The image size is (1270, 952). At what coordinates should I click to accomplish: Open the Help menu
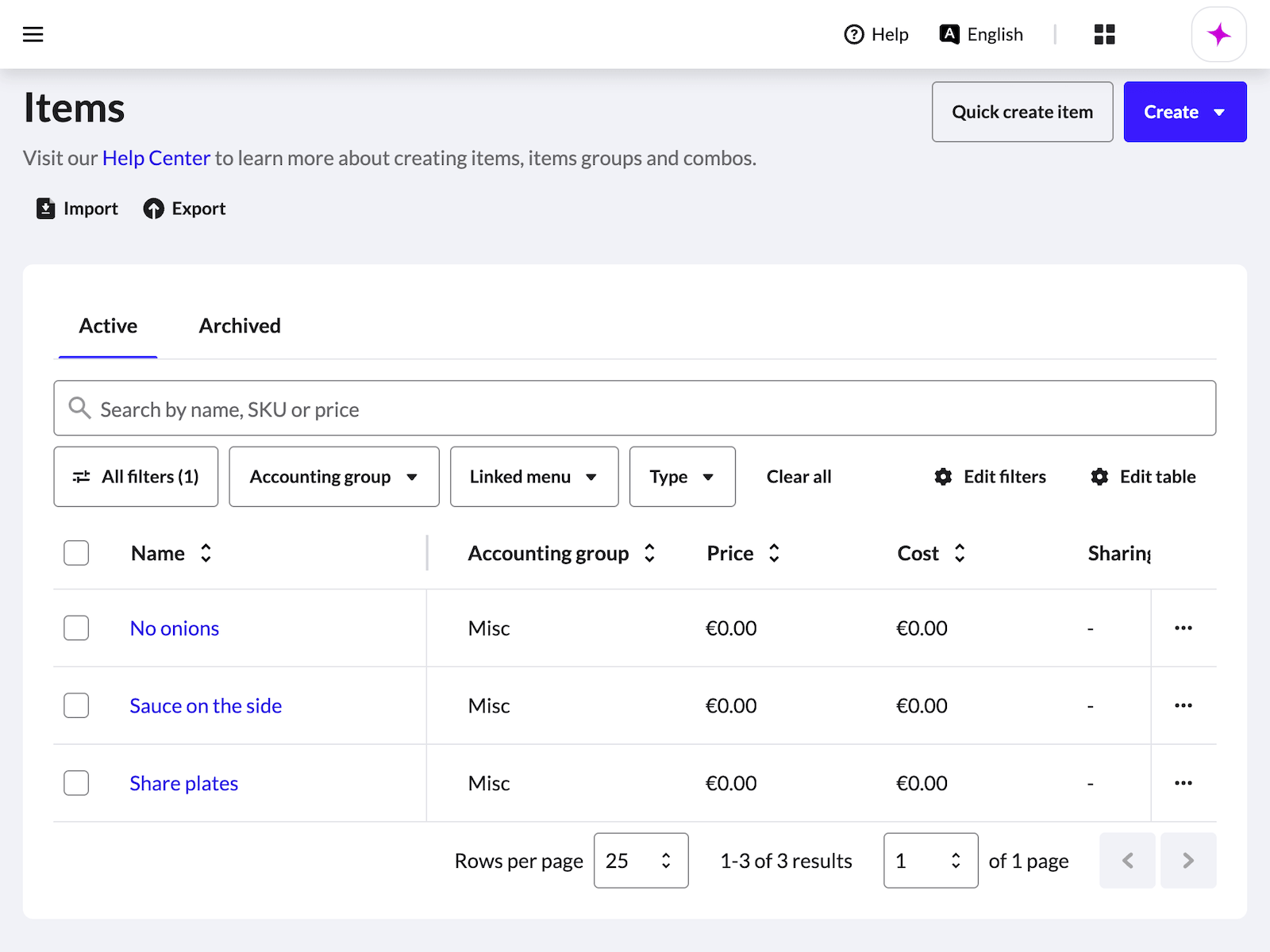[876, 34]
